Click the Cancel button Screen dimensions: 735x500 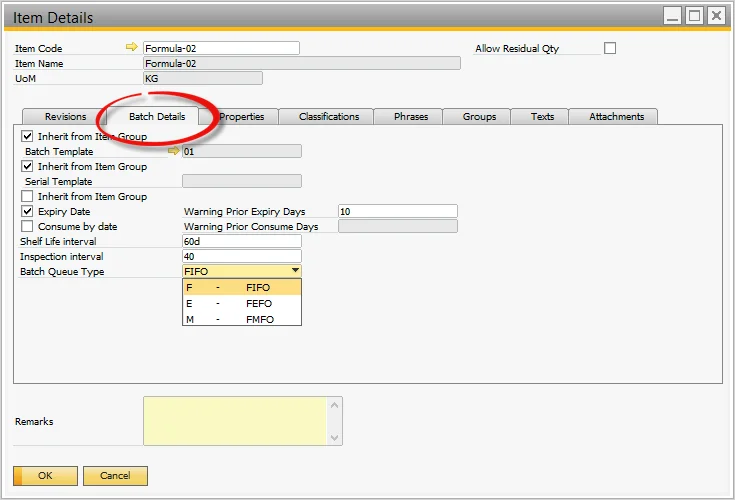[x=115, y=476]
